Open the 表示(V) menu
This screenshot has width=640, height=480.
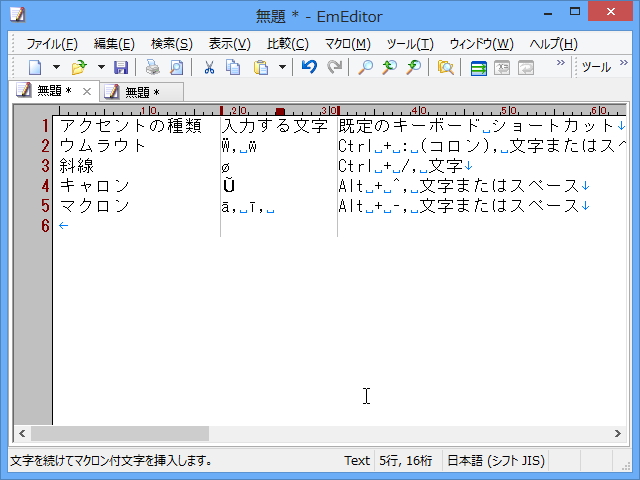click(229, 44)
